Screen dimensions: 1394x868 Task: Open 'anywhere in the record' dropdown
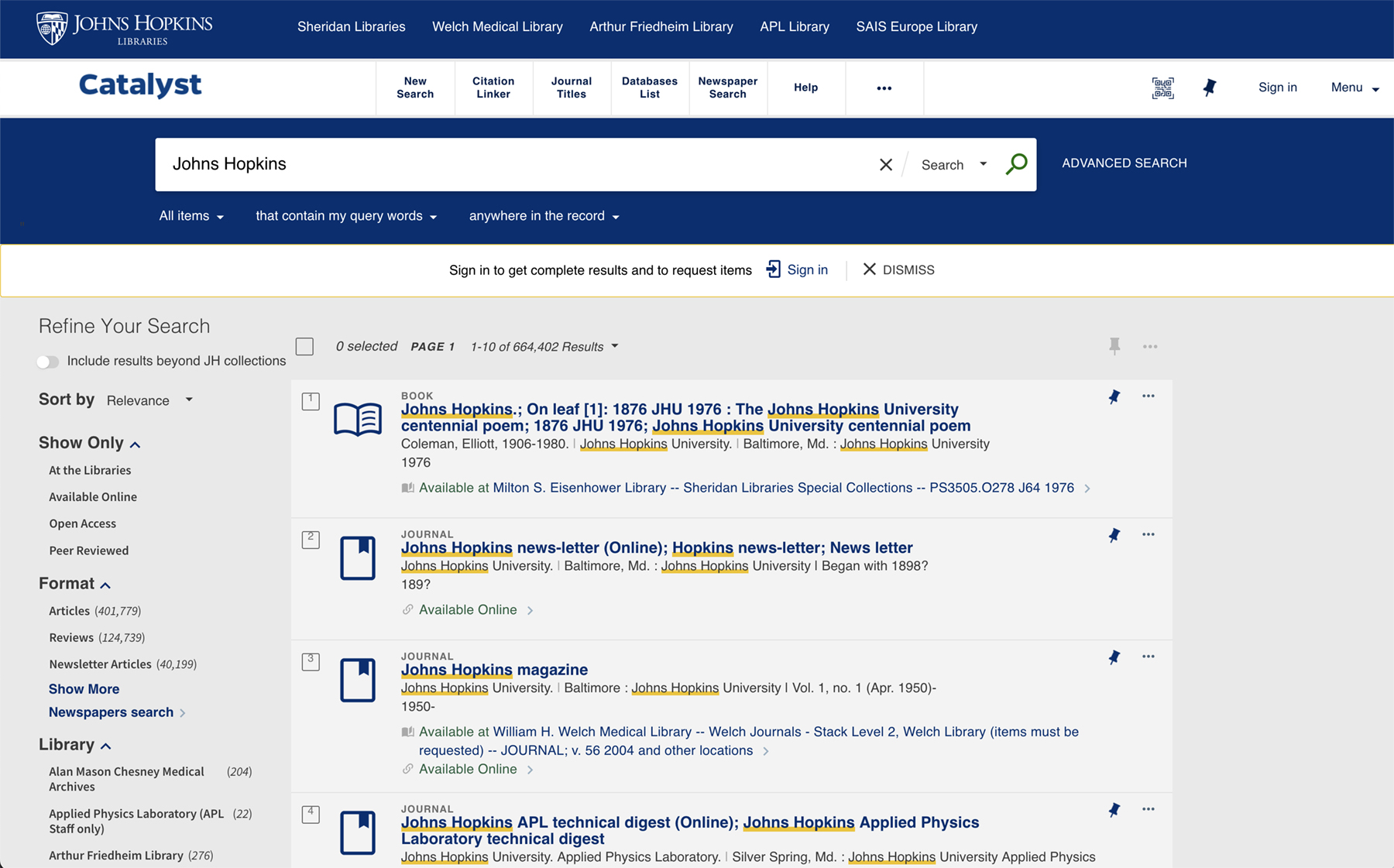544,216
